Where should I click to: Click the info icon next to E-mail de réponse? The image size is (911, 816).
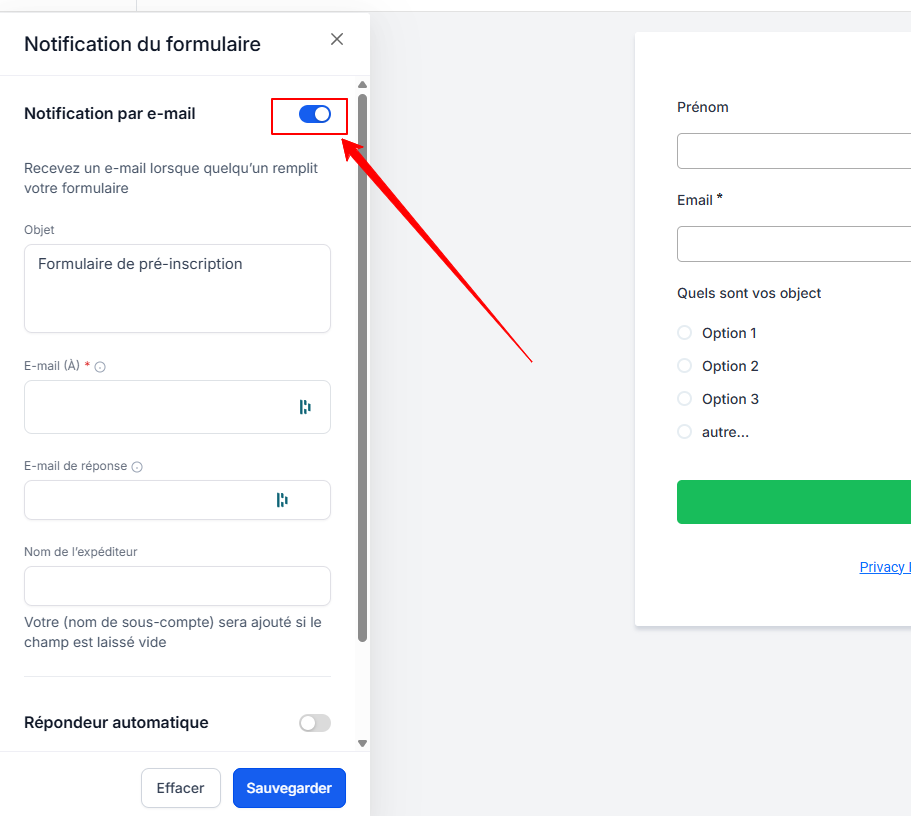[137, 467]
